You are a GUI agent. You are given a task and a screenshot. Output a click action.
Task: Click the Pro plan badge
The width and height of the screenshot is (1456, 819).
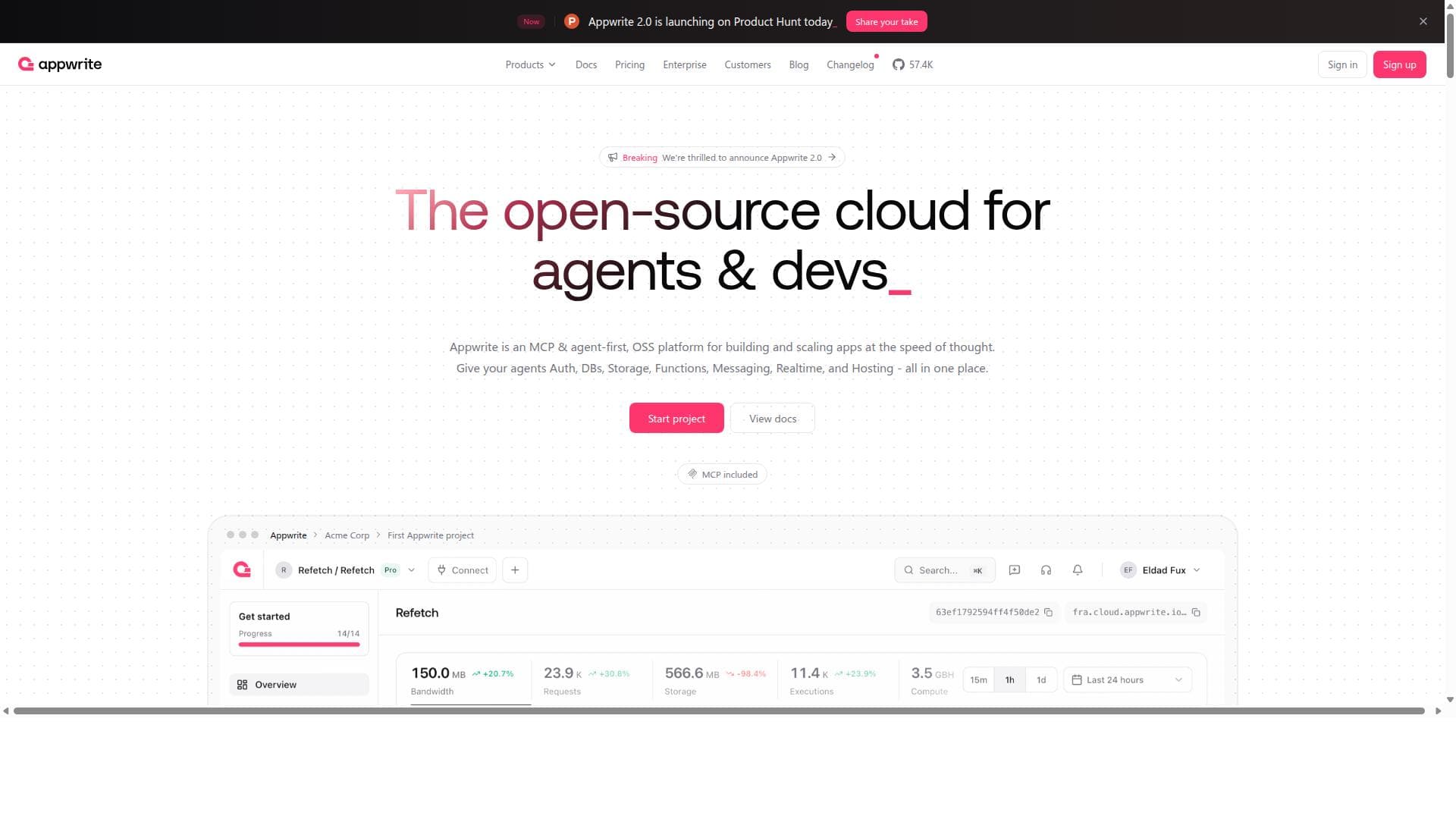[391, 570]
